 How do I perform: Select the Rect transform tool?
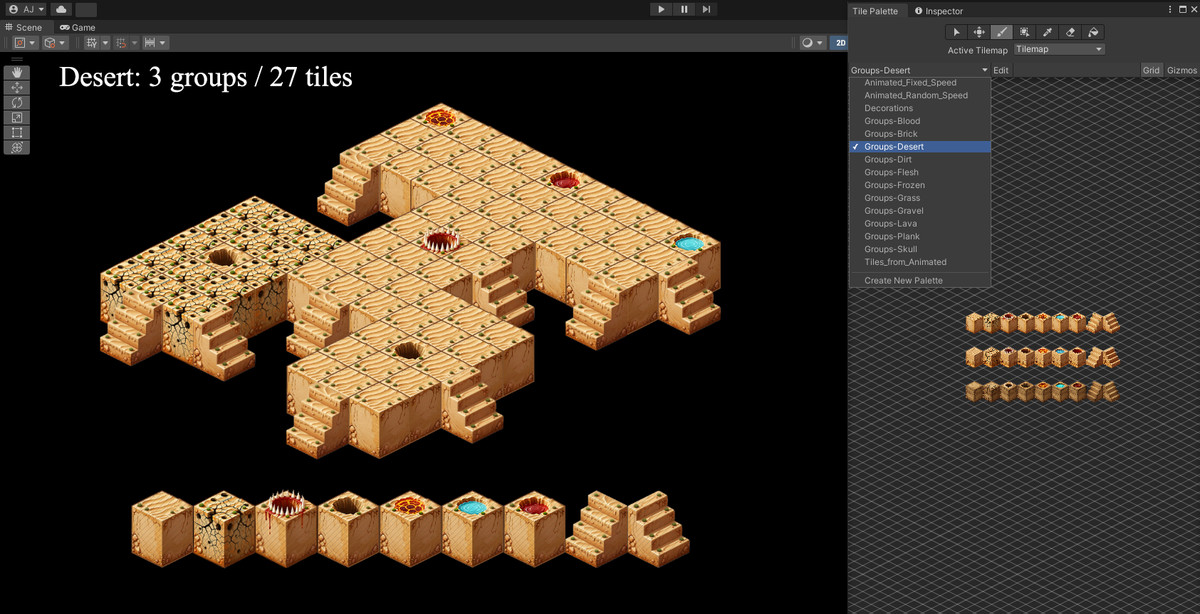tap(17, 132)
